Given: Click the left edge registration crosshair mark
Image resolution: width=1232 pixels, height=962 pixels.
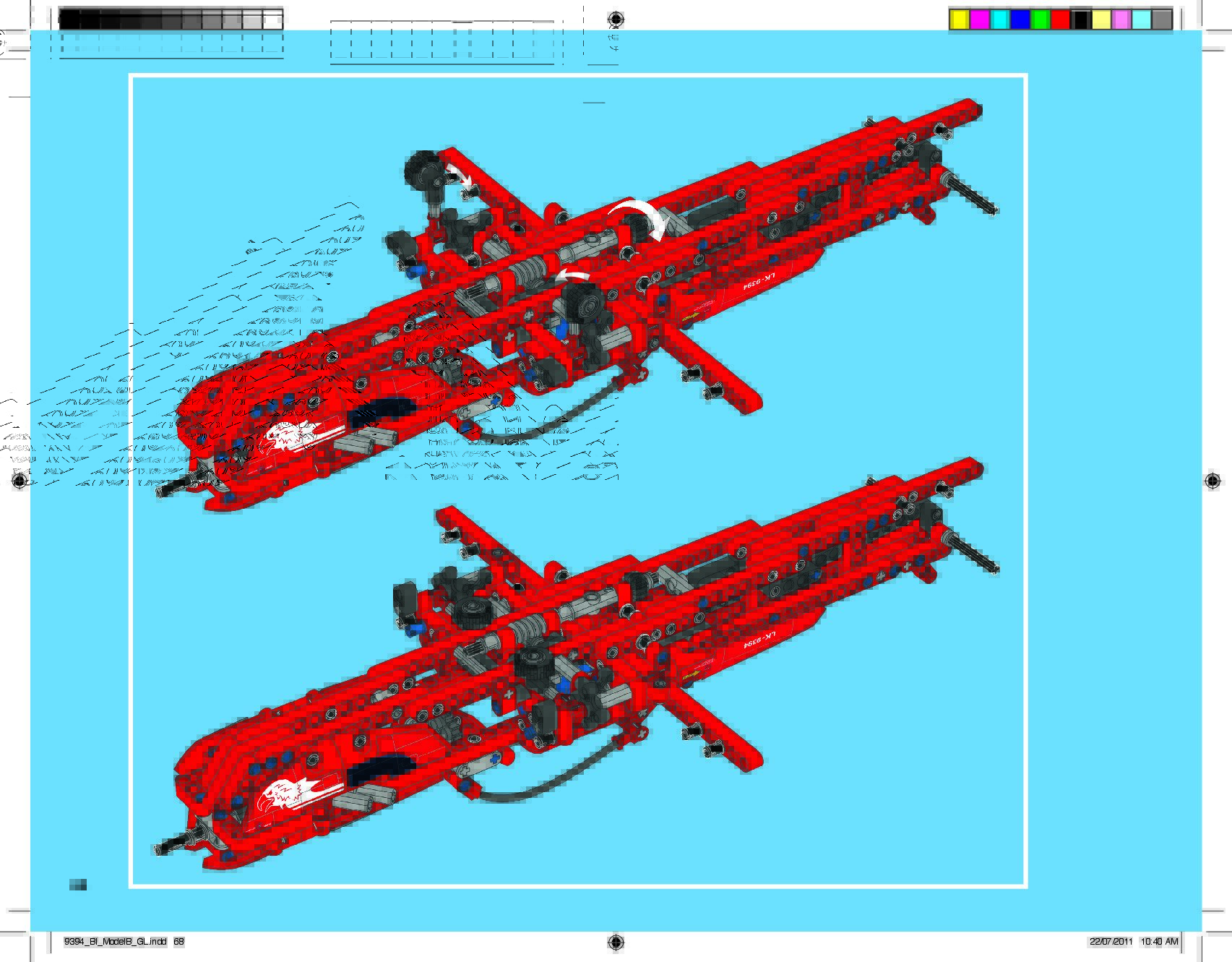Looking at the screenshot, I should 20,481.
